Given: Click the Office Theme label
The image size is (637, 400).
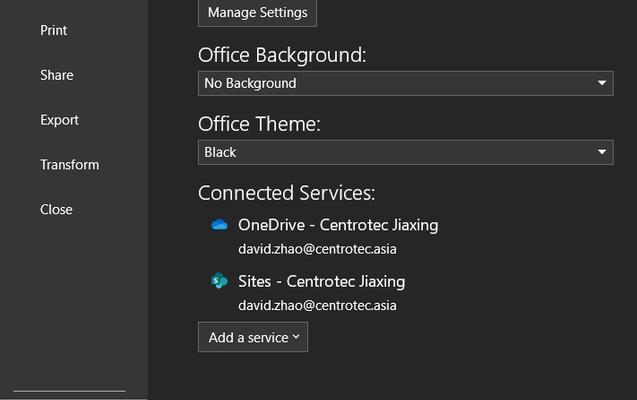Looking at the screenshot, I should pos(259,124).
